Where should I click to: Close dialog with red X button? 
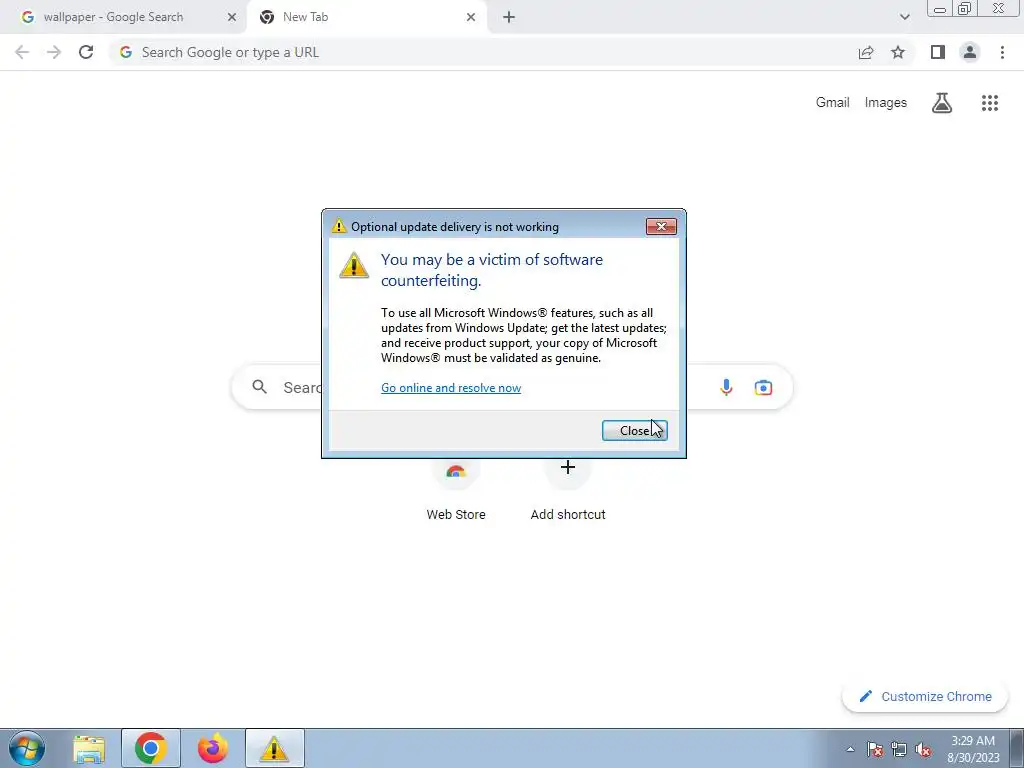coord(661,227)
